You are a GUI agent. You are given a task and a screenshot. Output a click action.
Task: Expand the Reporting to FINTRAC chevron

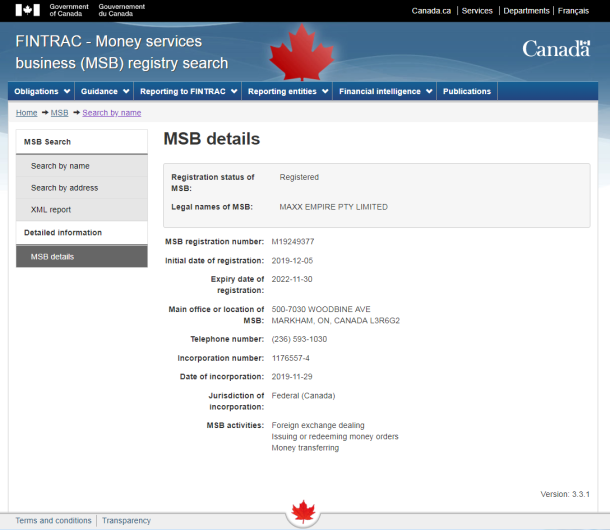coord(234,91)
